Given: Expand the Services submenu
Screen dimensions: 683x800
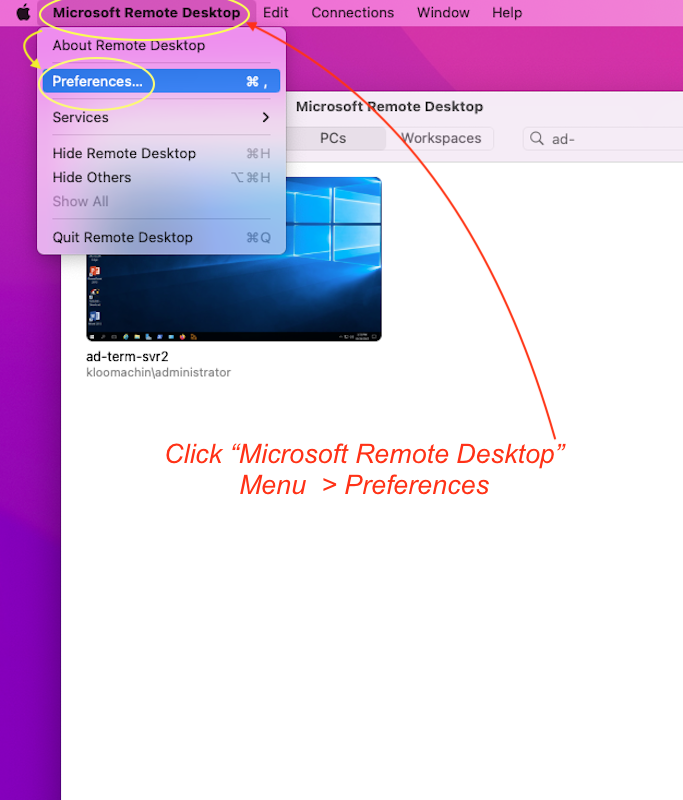Looking at the screenshot, I should (x=161, y=117).
